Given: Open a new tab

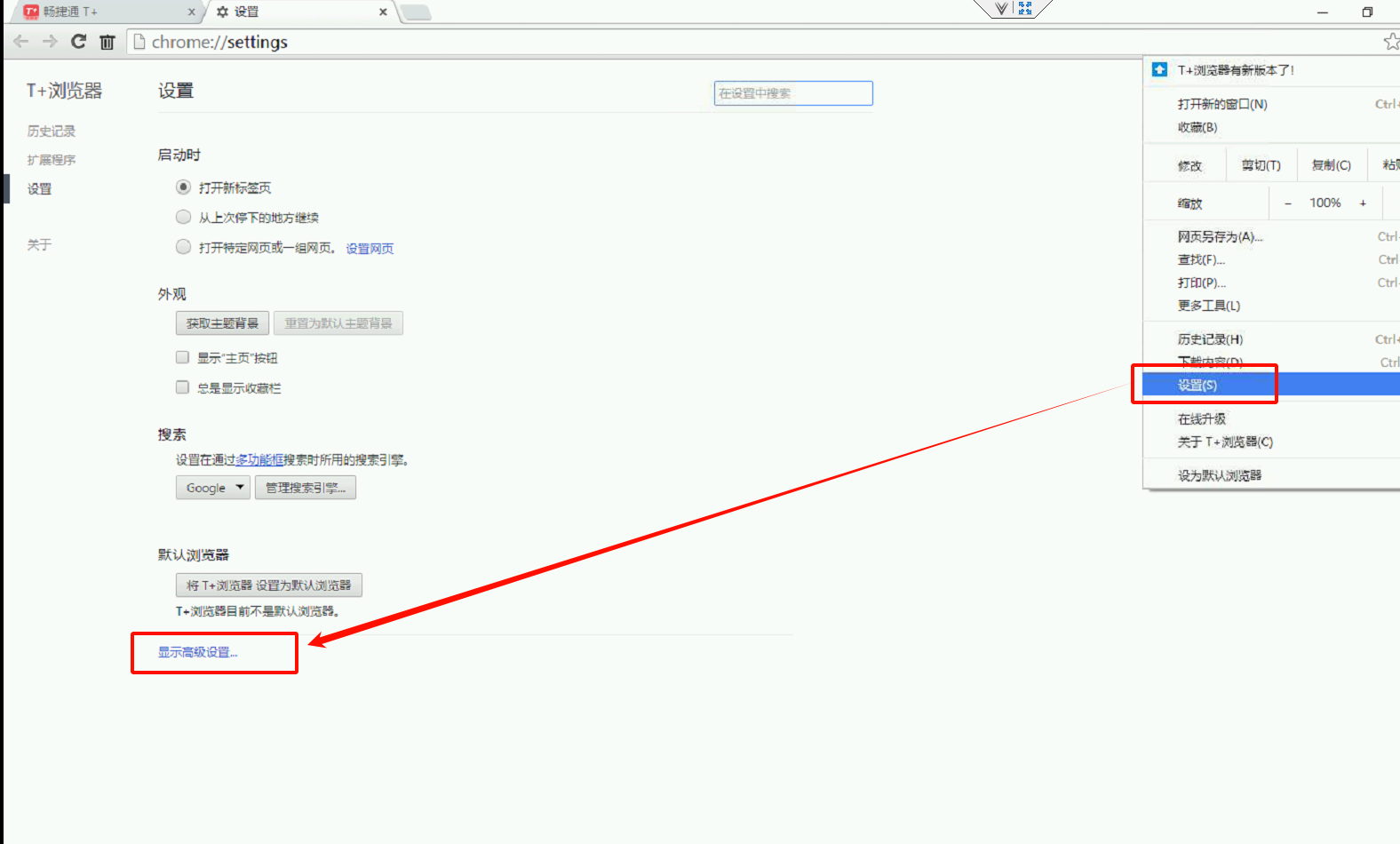Looking at the screenshot, I should pyautogui.click(x=416, y=12).
